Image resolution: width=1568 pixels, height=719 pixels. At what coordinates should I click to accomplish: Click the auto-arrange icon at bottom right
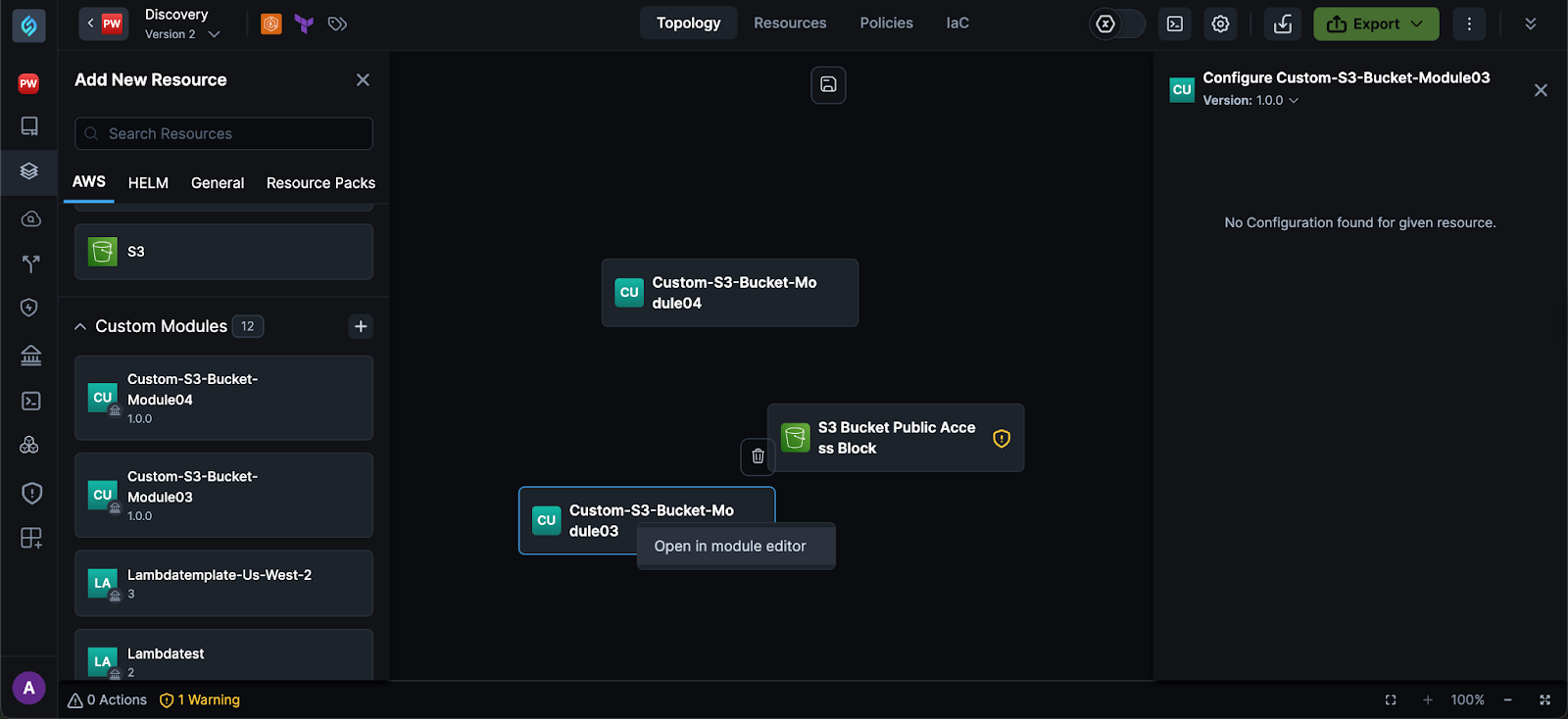coord(1544,700)
